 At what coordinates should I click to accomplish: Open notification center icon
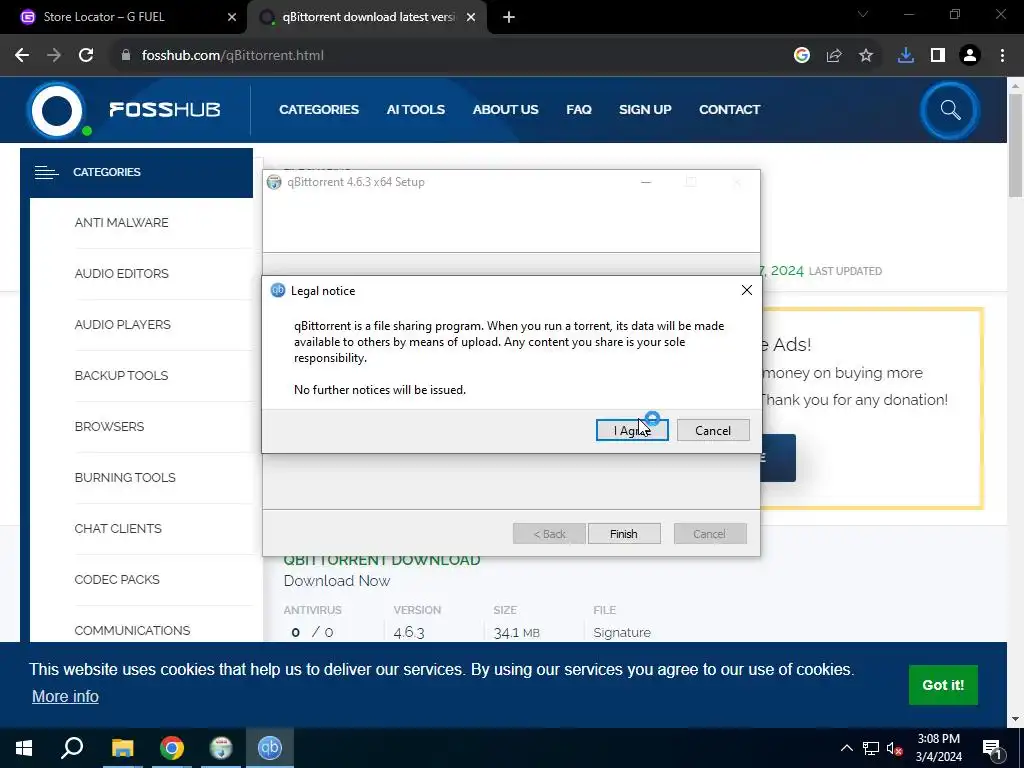click(x=992, y=748)
